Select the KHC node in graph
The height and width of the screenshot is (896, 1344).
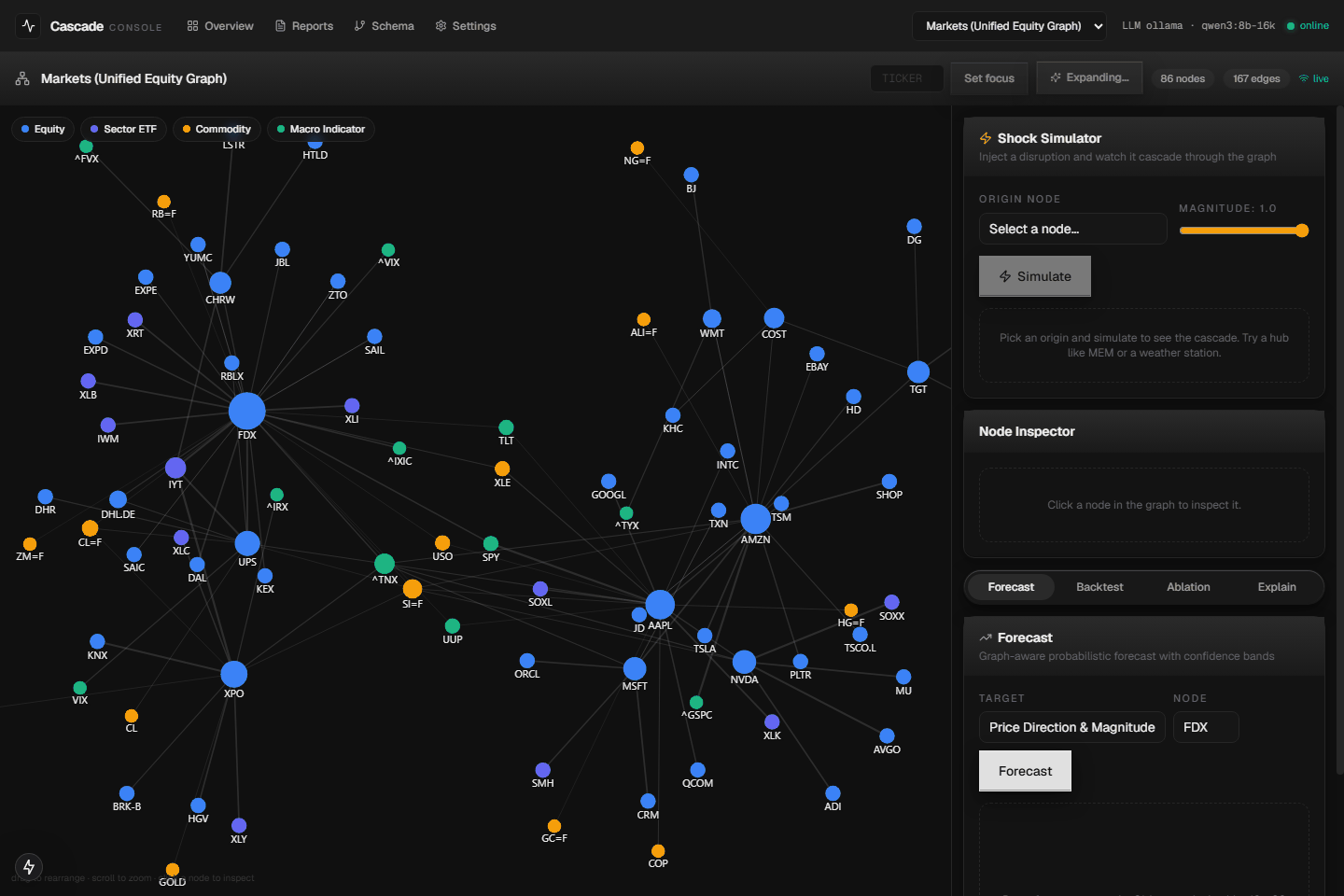pos(673,415)
